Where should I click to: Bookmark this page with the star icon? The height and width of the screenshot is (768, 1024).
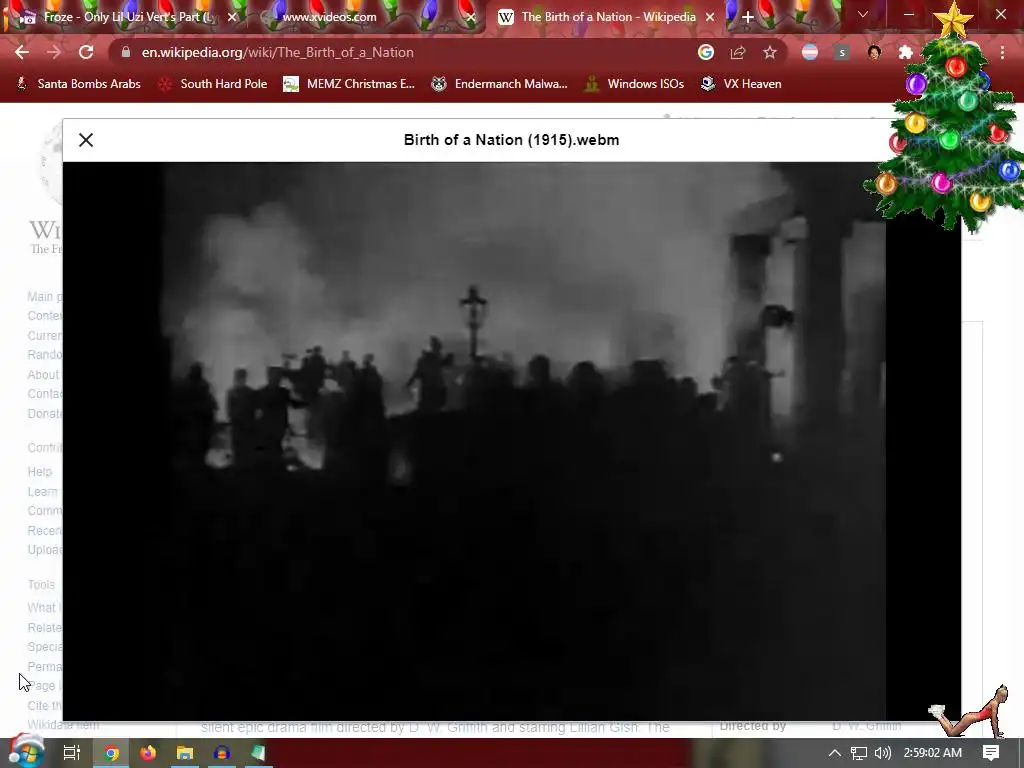click(770, 52)
